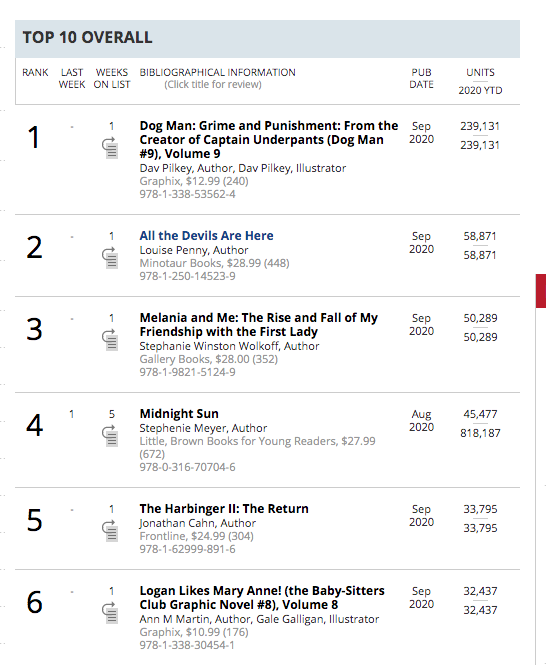Click the Rank column header
The image size is (546, 665).
35,73
